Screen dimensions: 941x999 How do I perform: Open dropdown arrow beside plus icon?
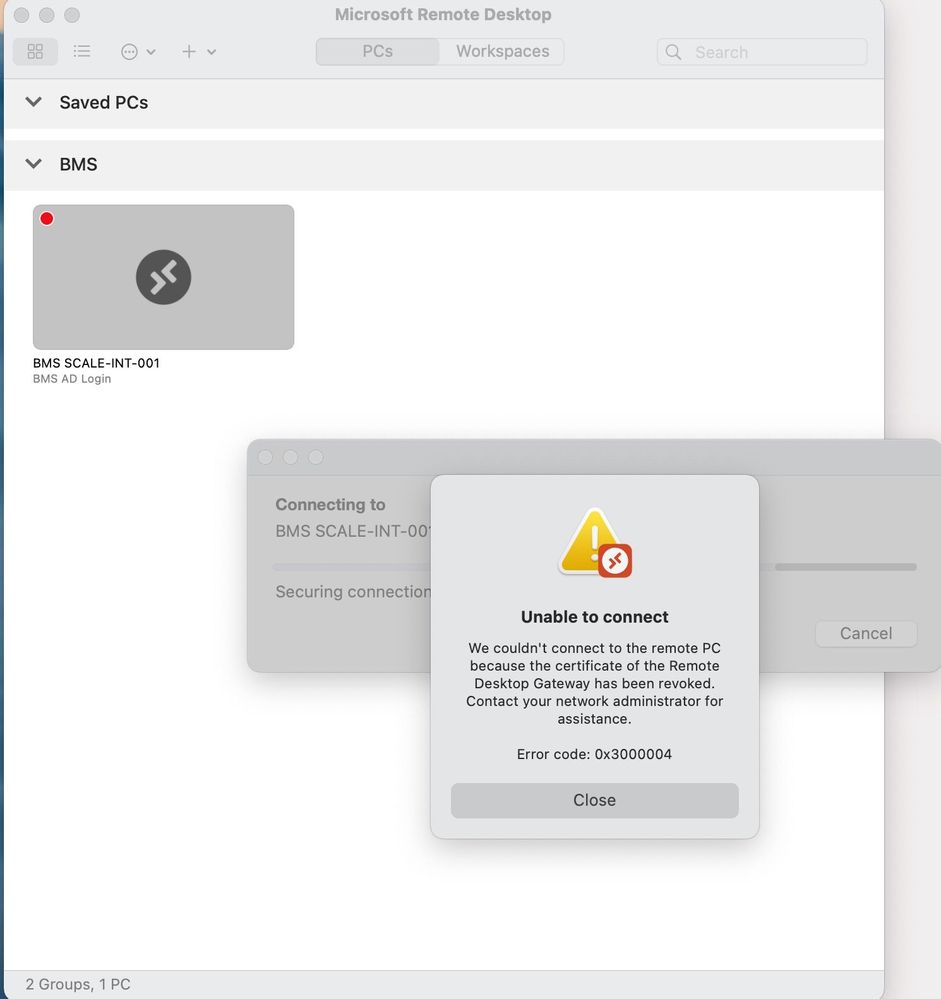pos(212,52)
